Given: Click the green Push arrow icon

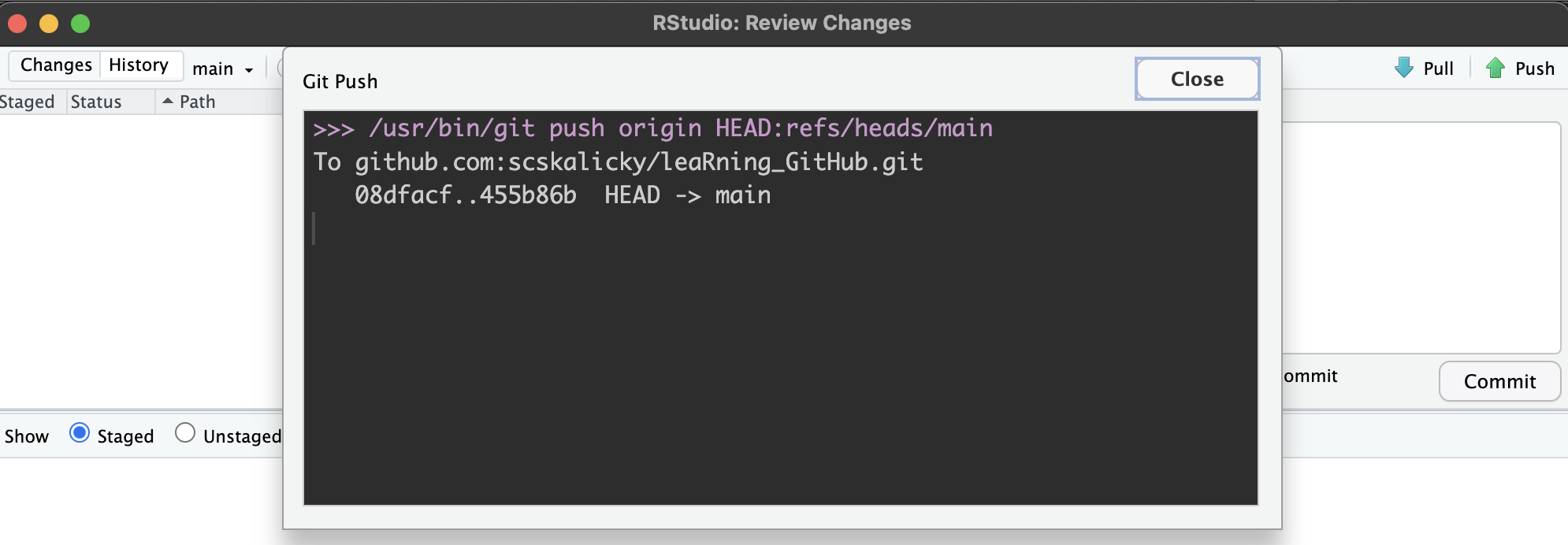Looking at the screenshot, I should click(1495, 68).
